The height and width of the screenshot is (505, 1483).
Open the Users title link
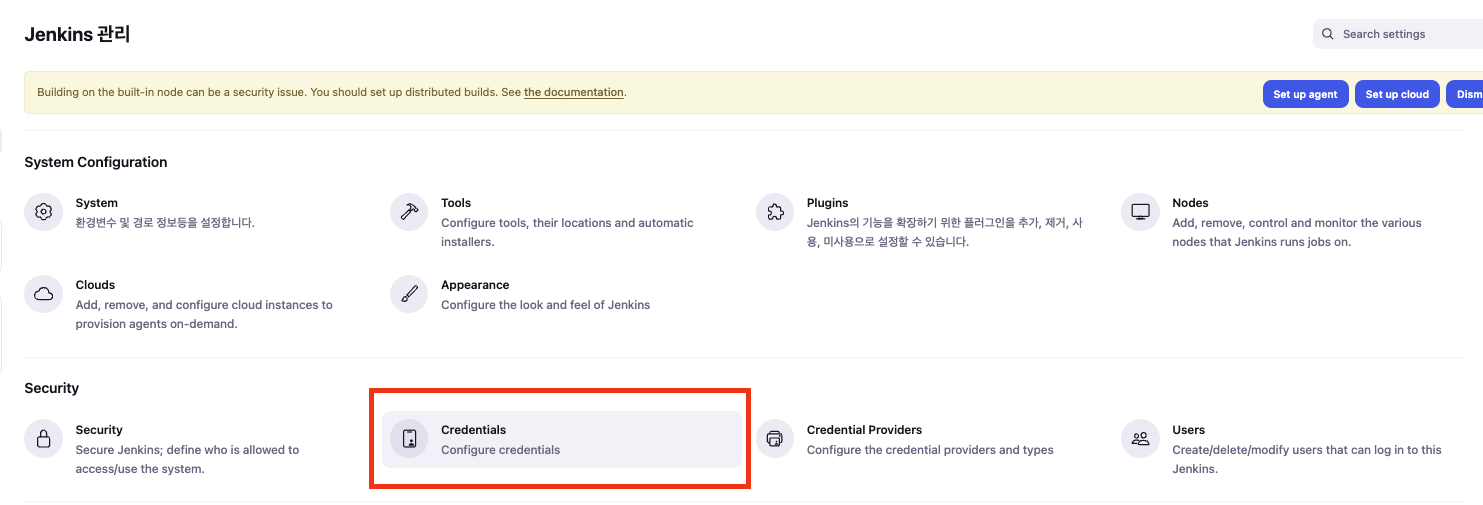coord(1189,430)
